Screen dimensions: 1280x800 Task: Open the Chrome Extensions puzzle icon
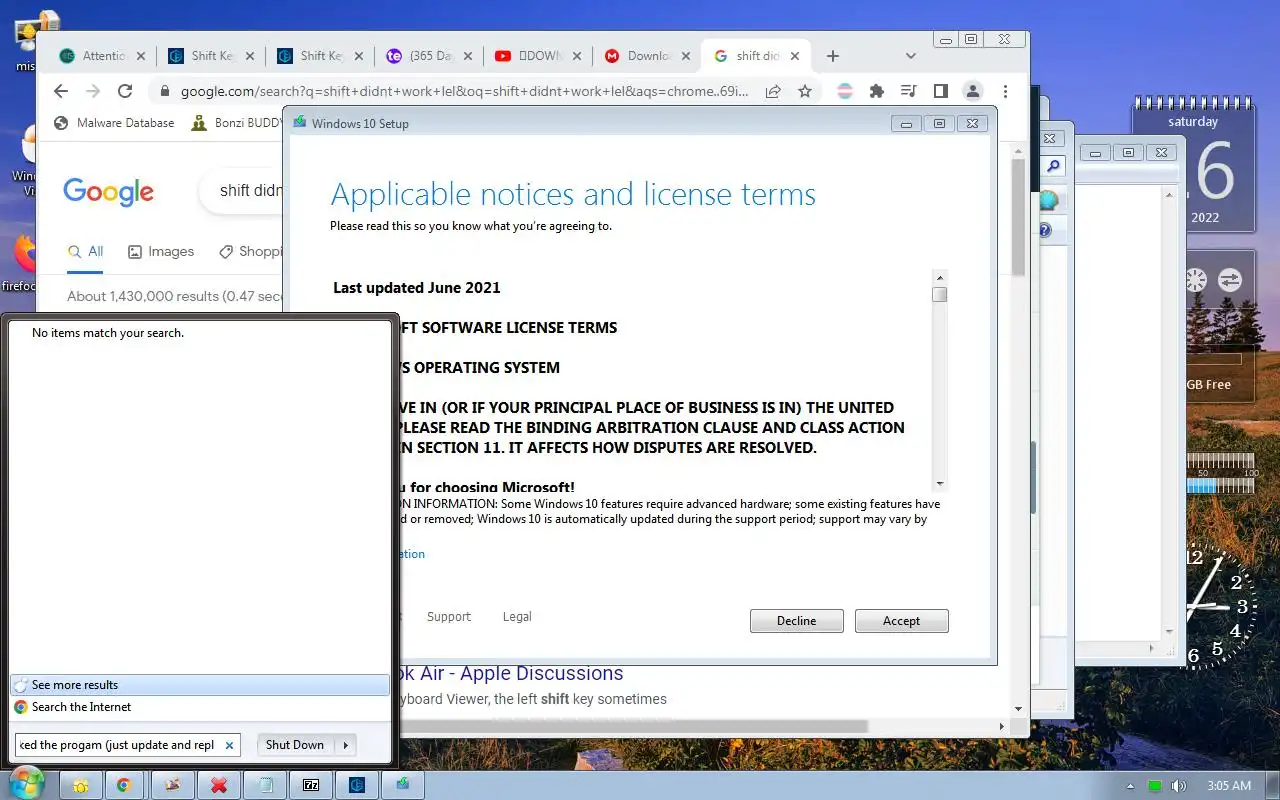(877, 91)
